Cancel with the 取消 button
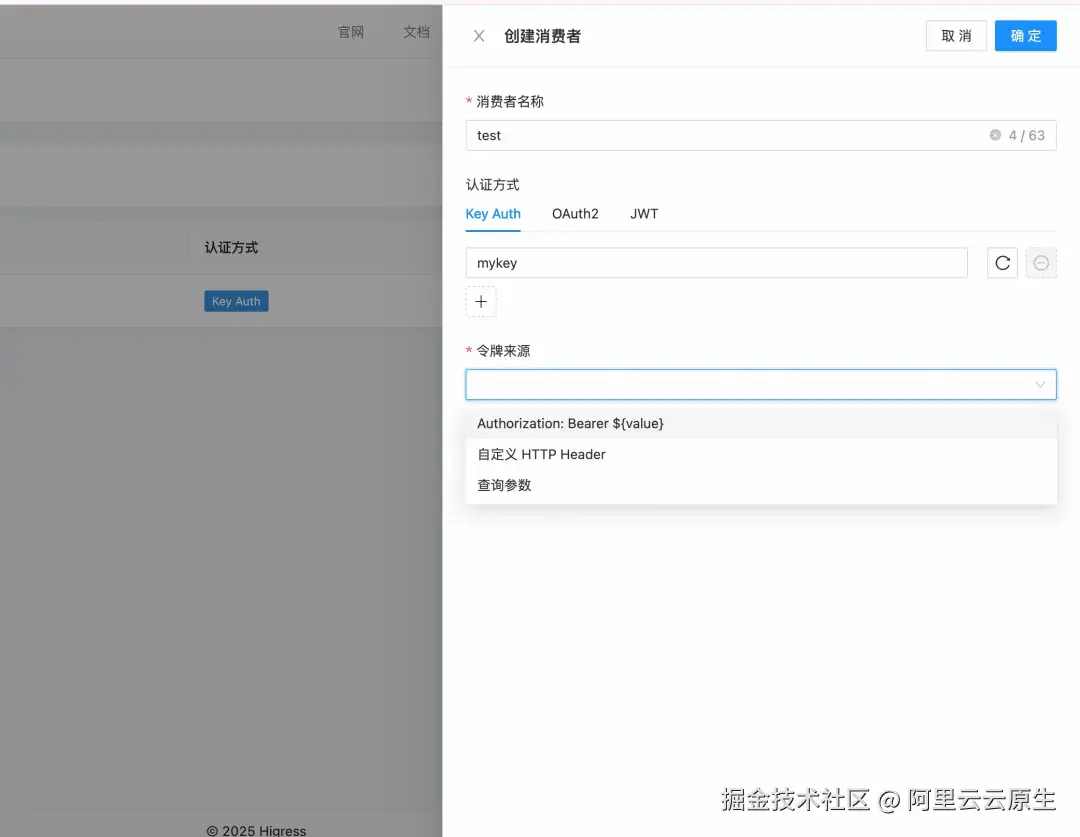Viewport: 1080px width, 837px height. (x=955, y=35)
